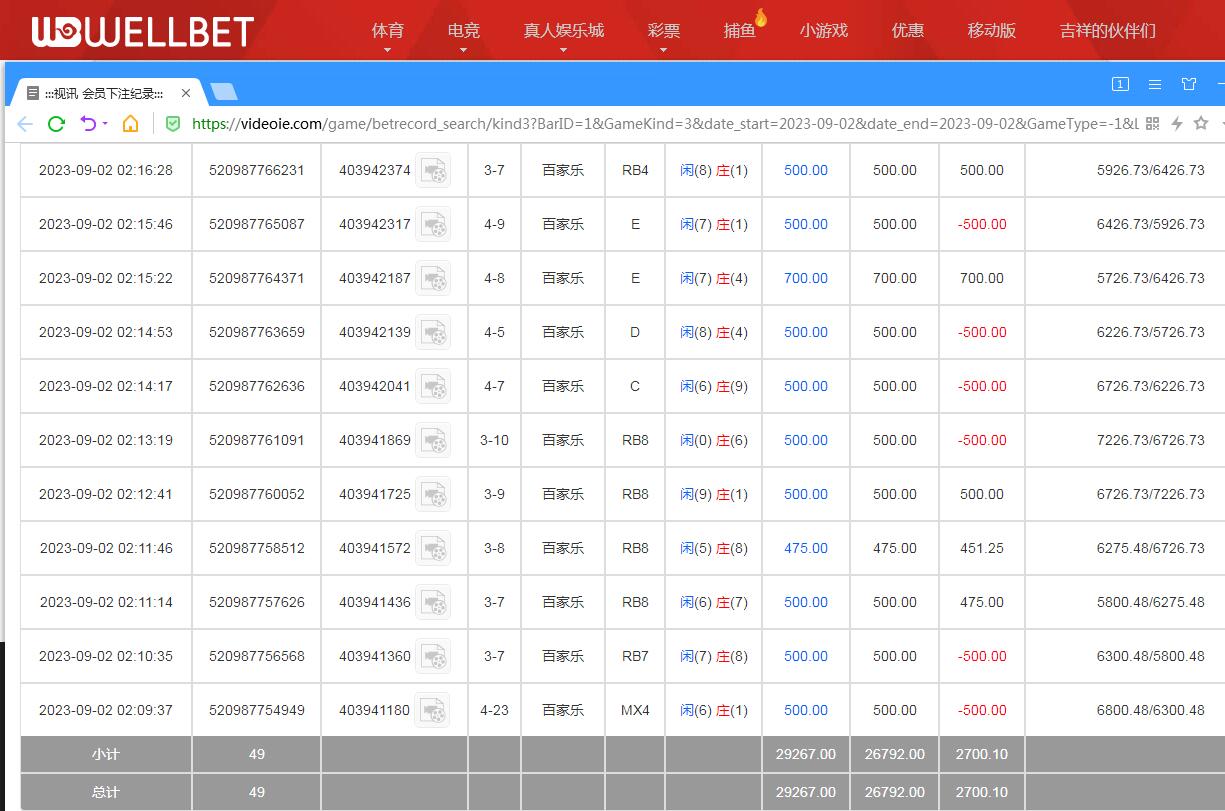Open the 移动版 mobile version page

[x=992, y=30]
